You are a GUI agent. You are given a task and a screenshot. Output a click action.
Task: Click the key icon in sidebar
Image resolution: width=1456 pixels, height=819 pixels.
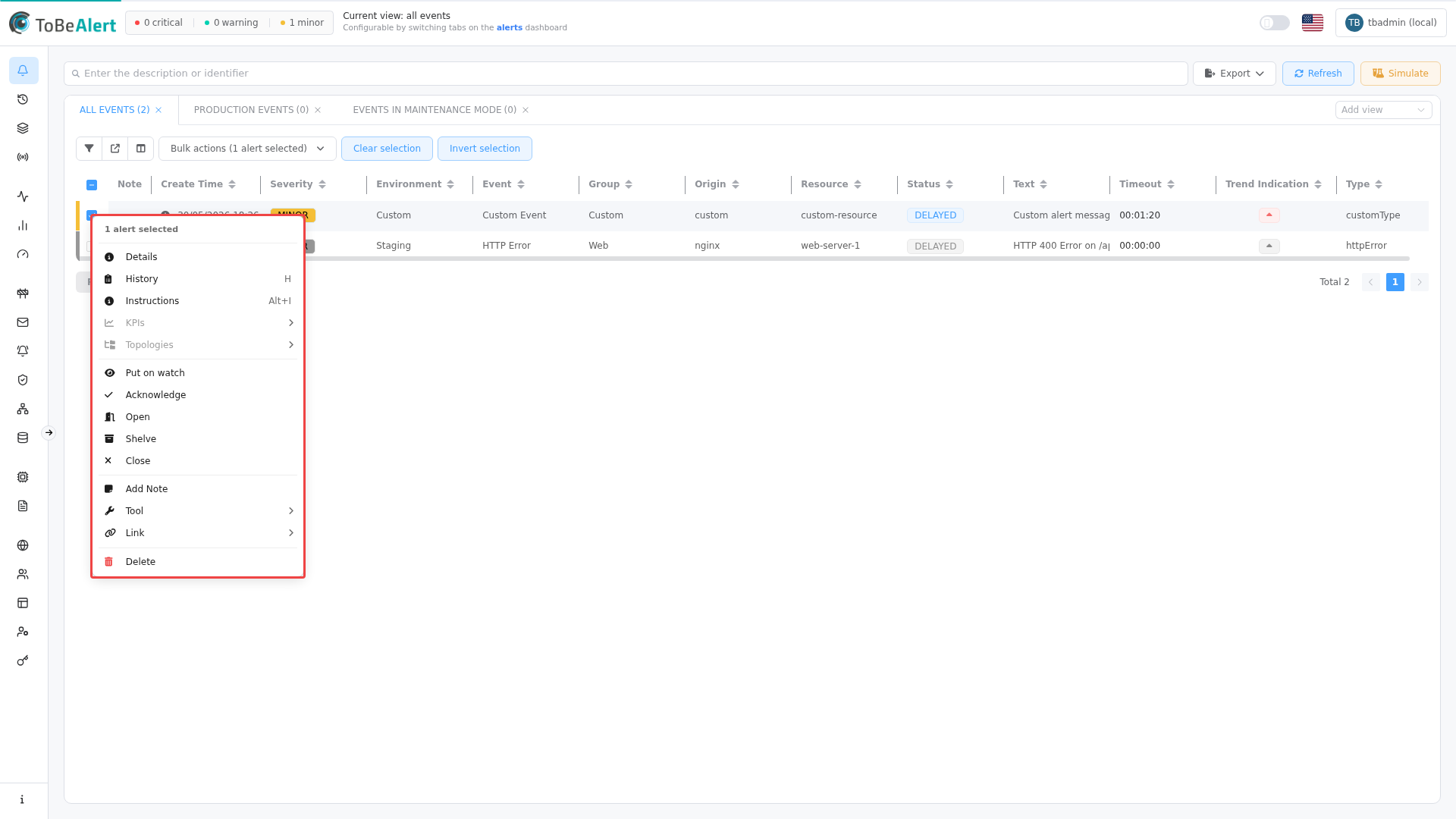coord(23,661)
